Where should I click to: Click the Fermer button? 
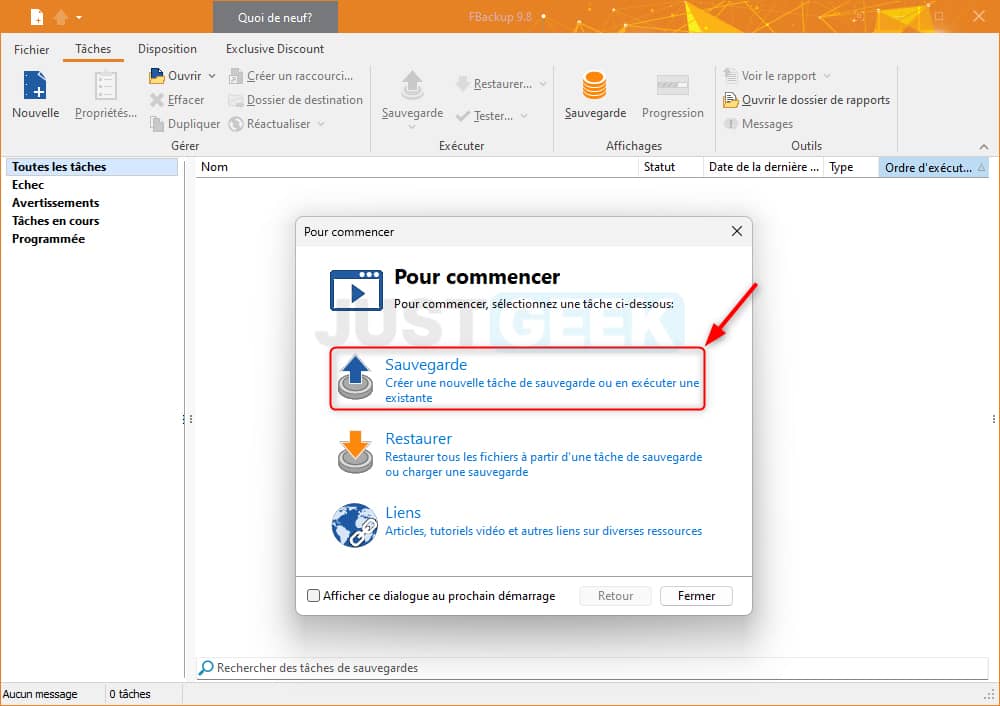coord(696,596)
